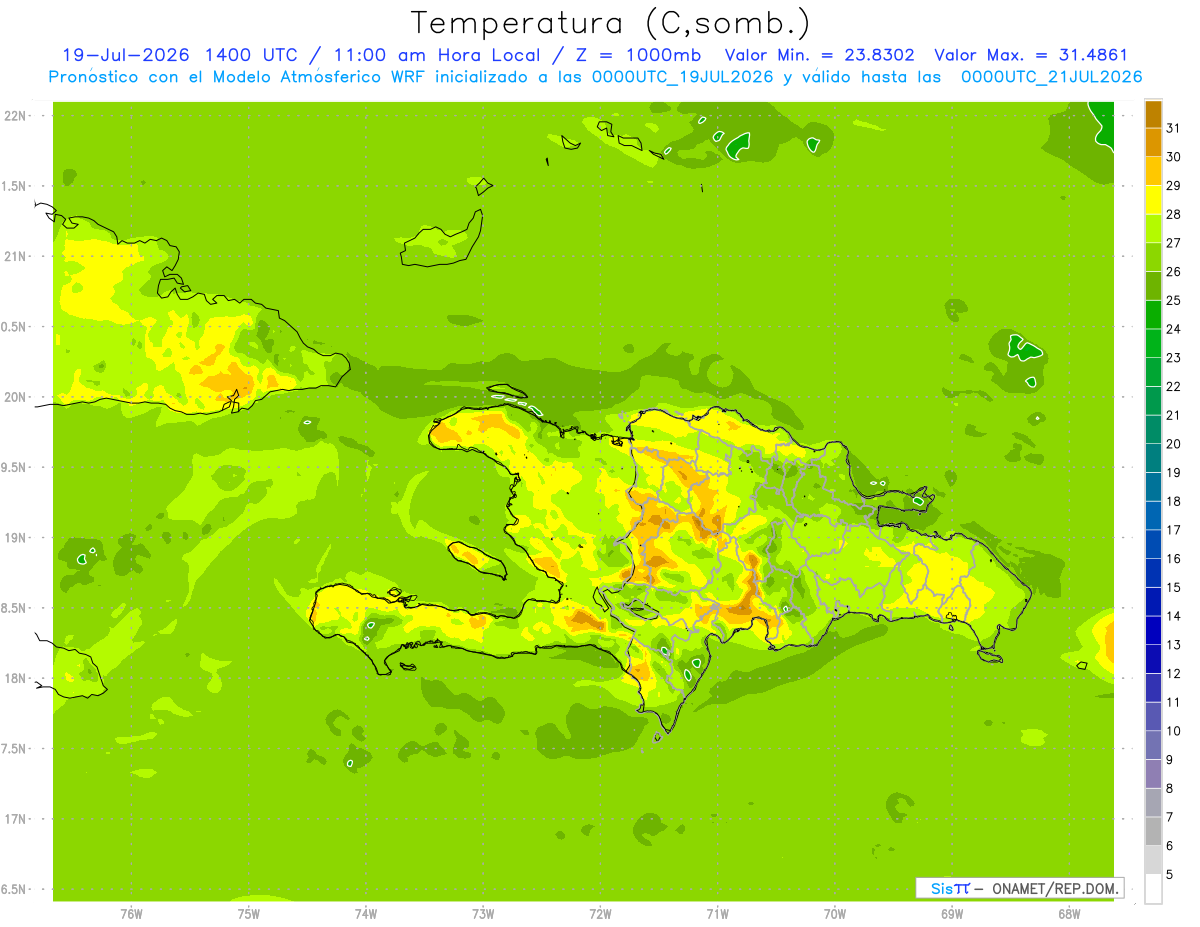Click the '19N' latitude label
The width and height of the screenshot is (1200, 927).
[x=15, y=538]
